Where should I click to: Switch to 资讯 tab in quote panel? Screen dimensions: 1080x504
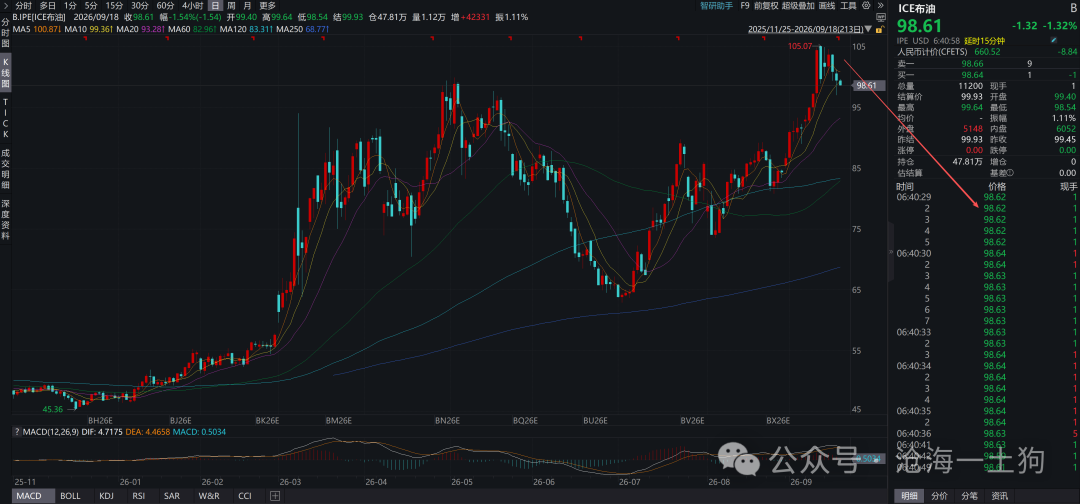tap(999, 496)
